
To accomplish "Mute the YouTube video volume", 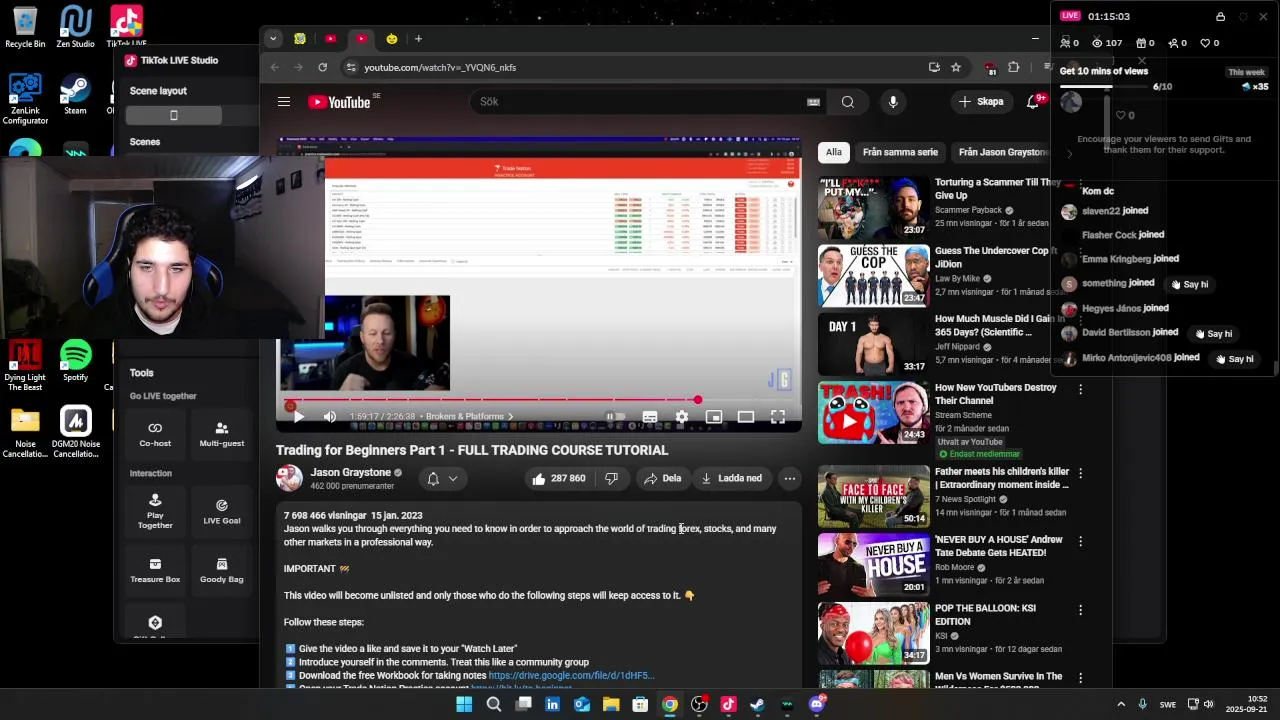I will click(x=330, y=417).
